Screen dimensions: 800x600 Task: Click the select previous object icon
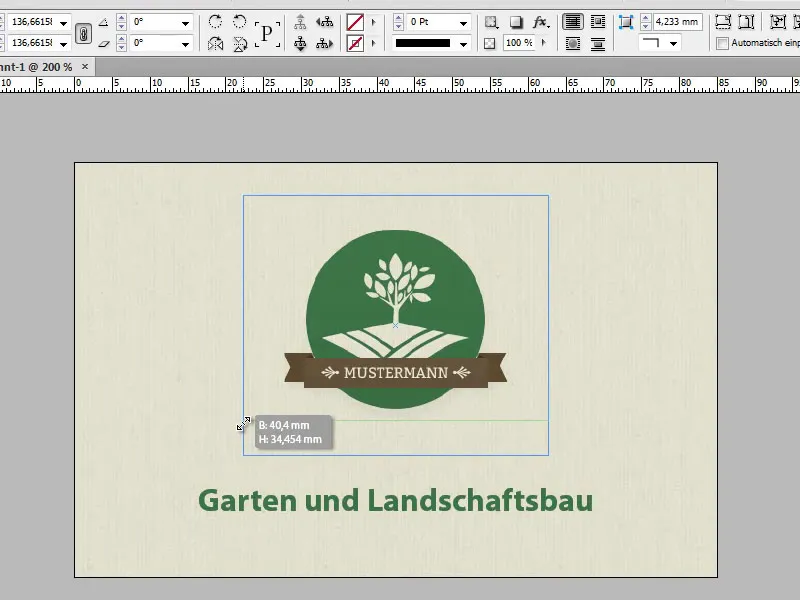point(324,22)
